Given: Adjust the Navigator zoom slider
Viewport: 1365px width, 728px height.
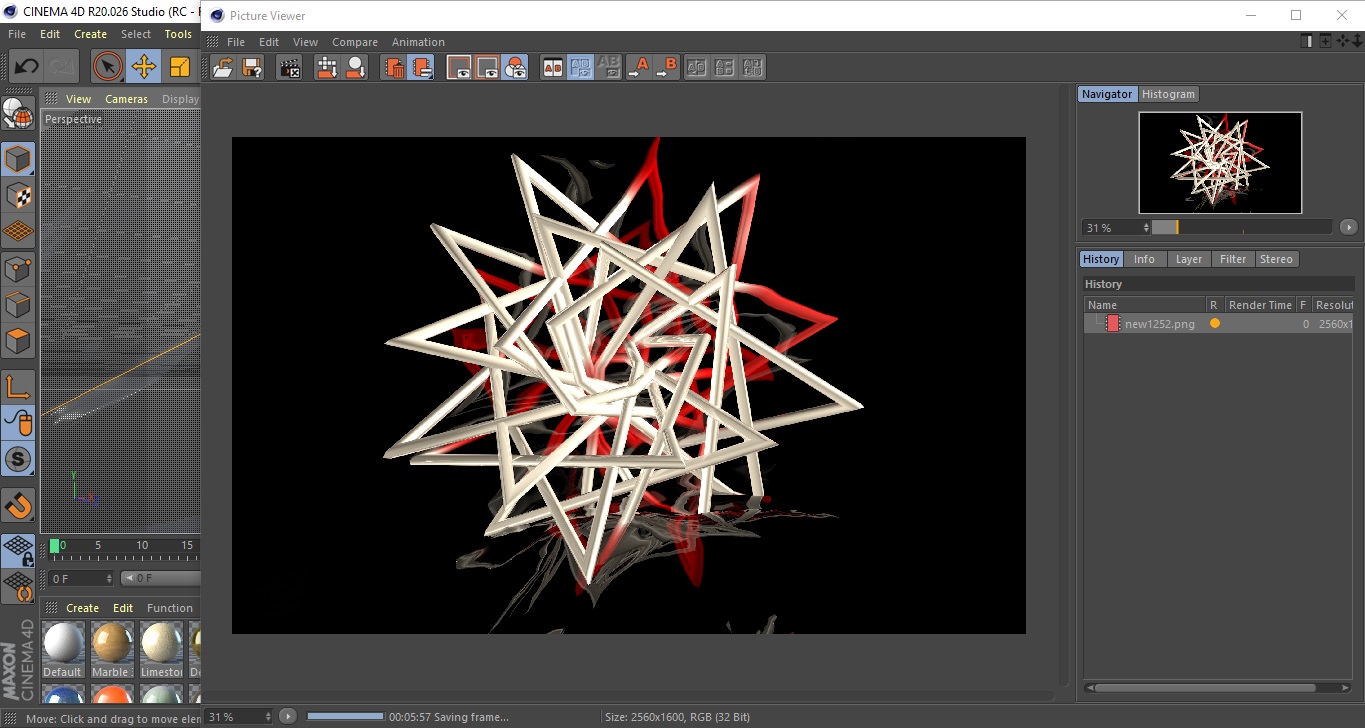Looking at the screenshot, I should (x=1242, y=228).
